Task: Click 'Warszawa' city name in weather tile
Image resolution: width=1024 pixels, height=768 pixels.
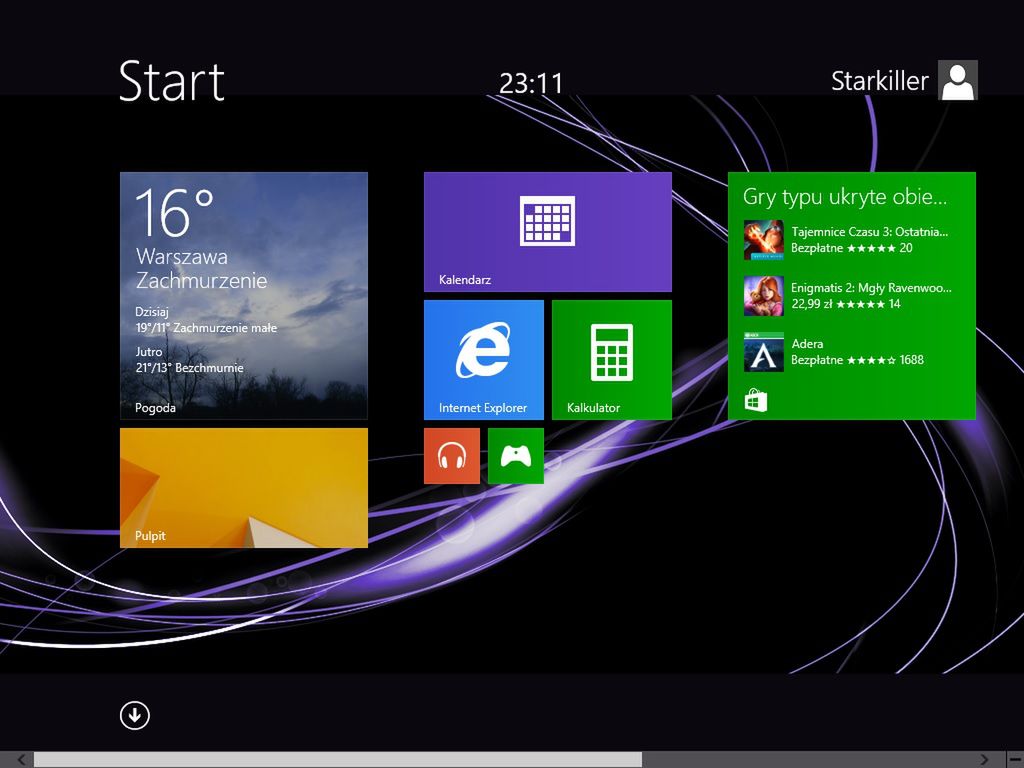Action: [x=182, y=257]
